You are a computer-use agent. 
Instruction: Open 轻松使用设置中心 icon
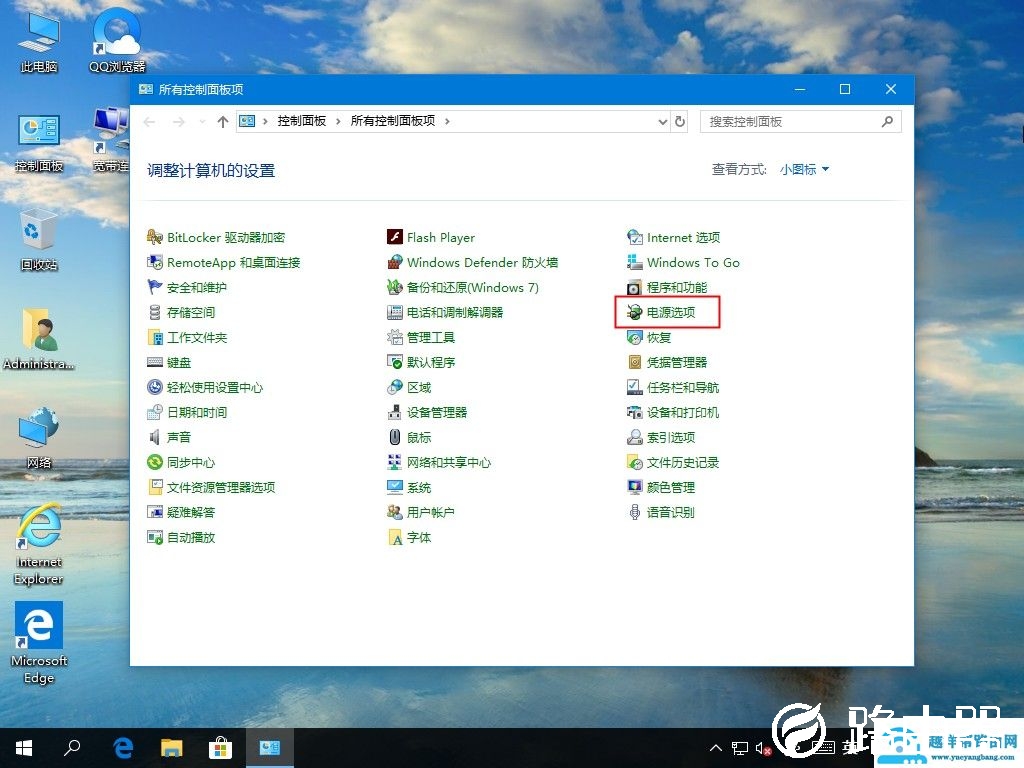155,387
